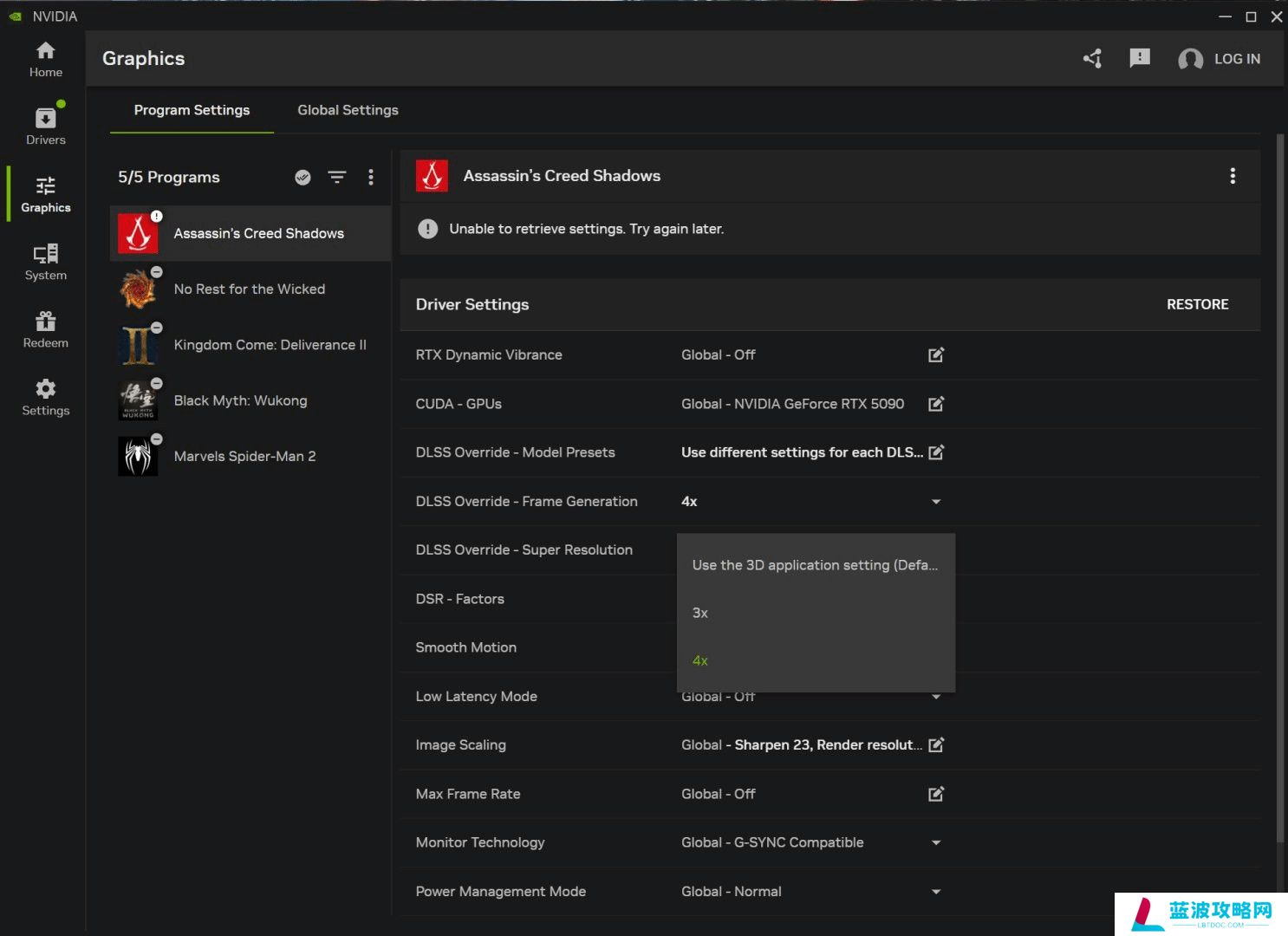Viewport: 1288px width, 936px height.
Task: Open the program list filter icon
Action: click(337, 177)
